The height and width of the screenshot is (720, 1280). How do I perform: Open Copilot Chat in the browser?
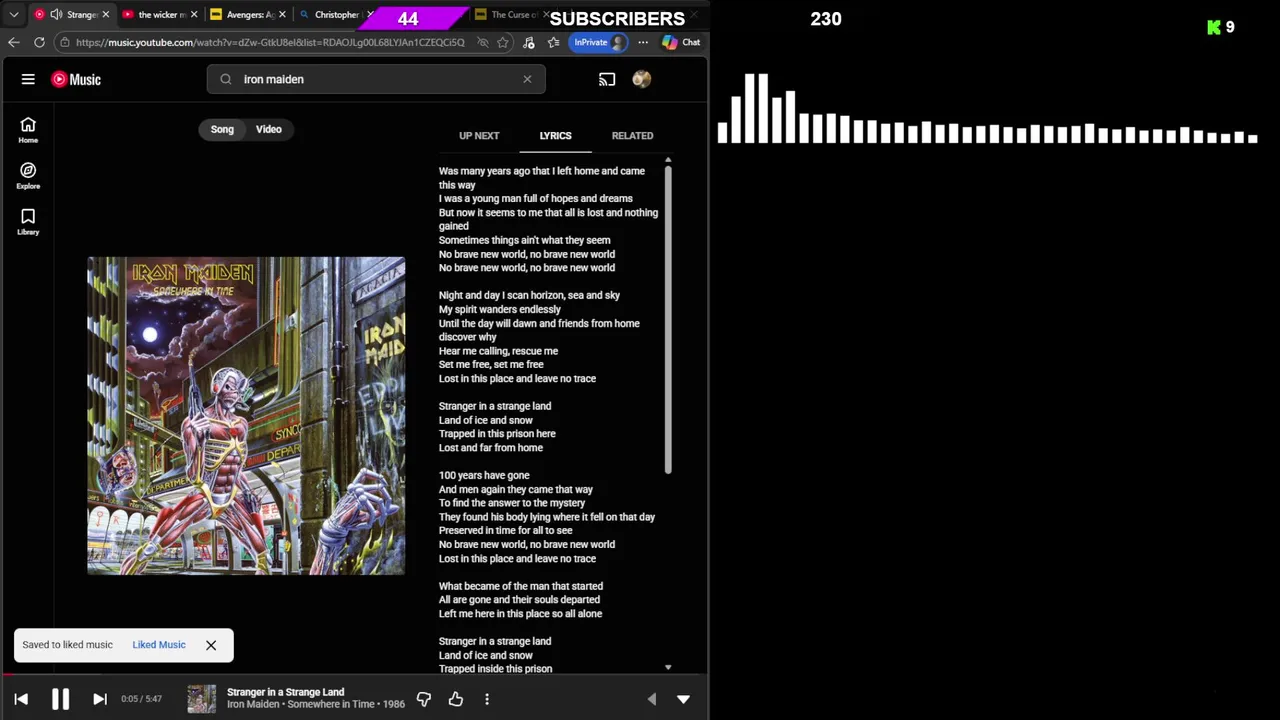click(681, 42)
